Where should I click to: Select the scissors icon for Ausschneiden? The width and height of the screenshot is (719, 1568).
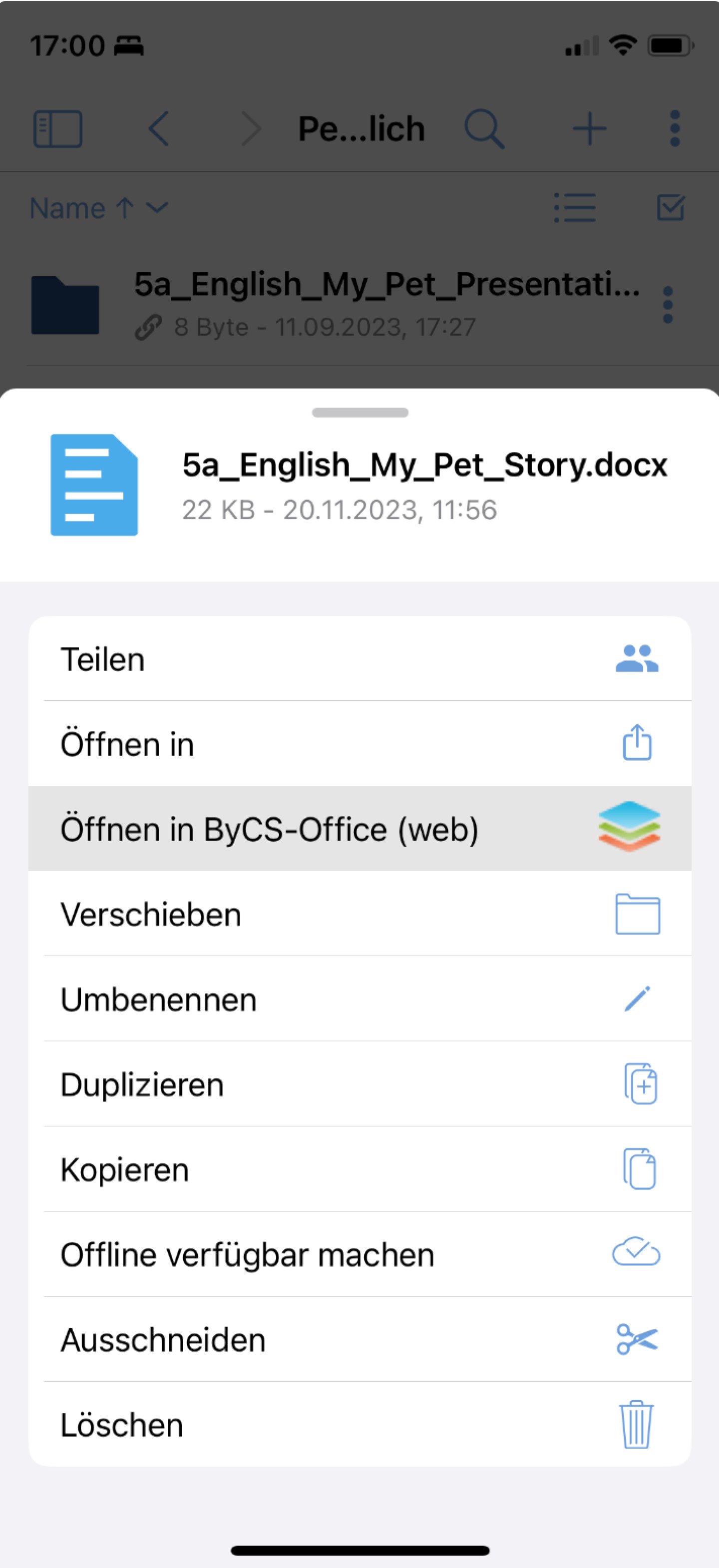pyautogui.click(x=636, y=1339)
